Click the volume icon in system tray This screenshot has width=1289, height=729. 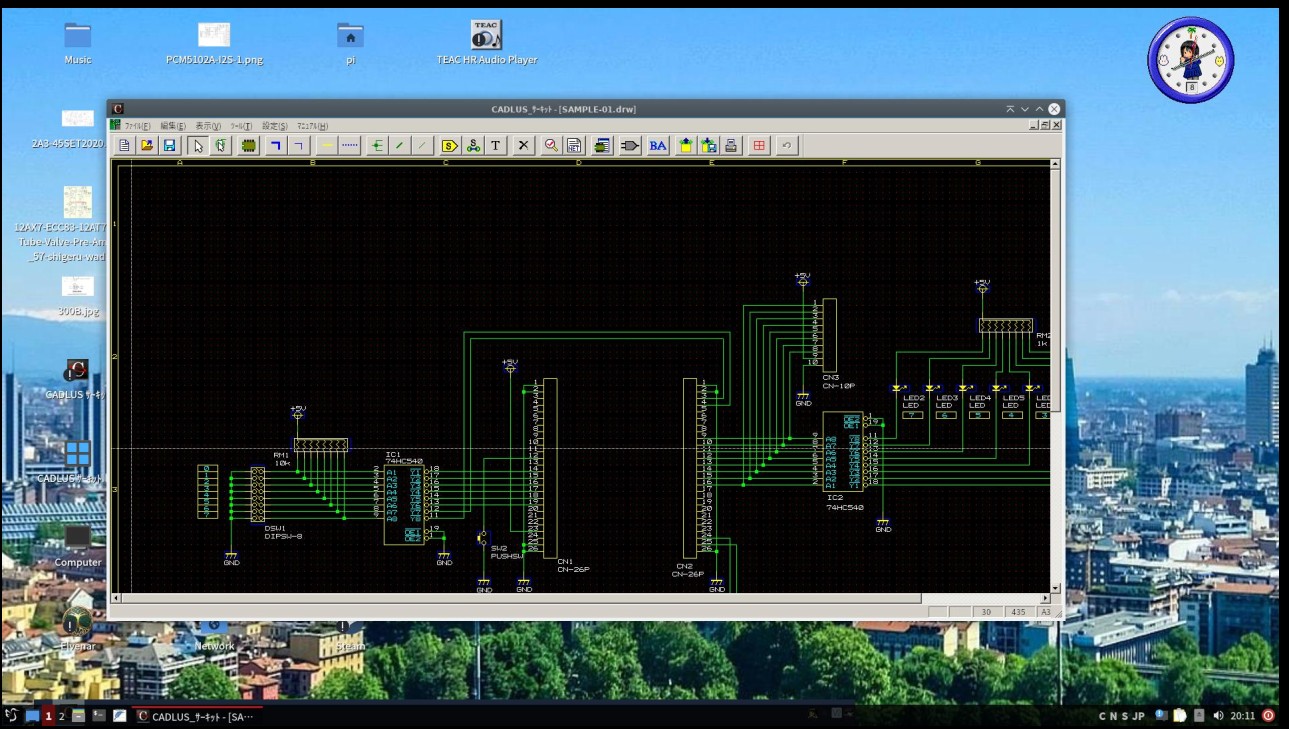tap(1218, 716)
